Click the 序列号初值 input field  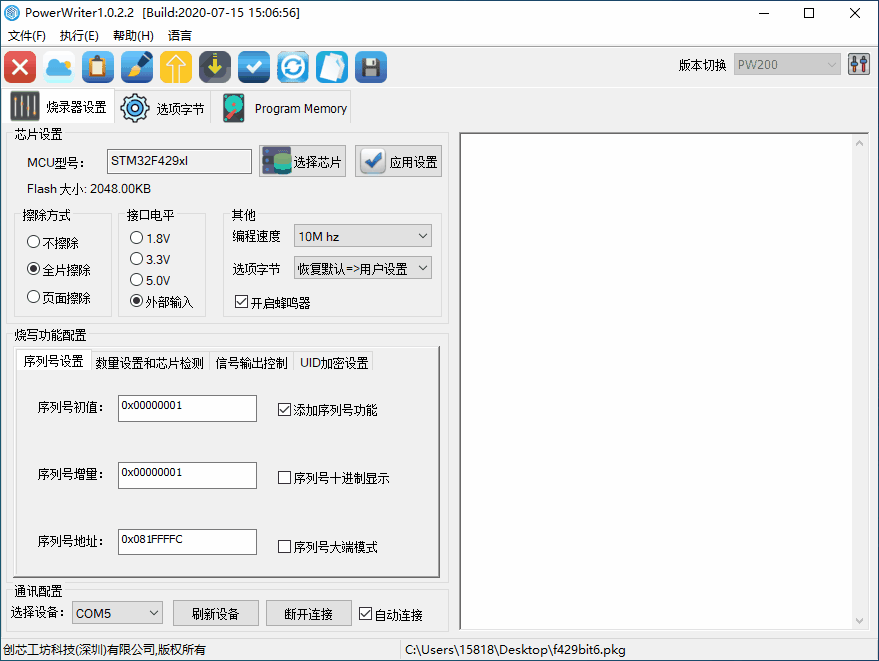click(x=187, y=408)
